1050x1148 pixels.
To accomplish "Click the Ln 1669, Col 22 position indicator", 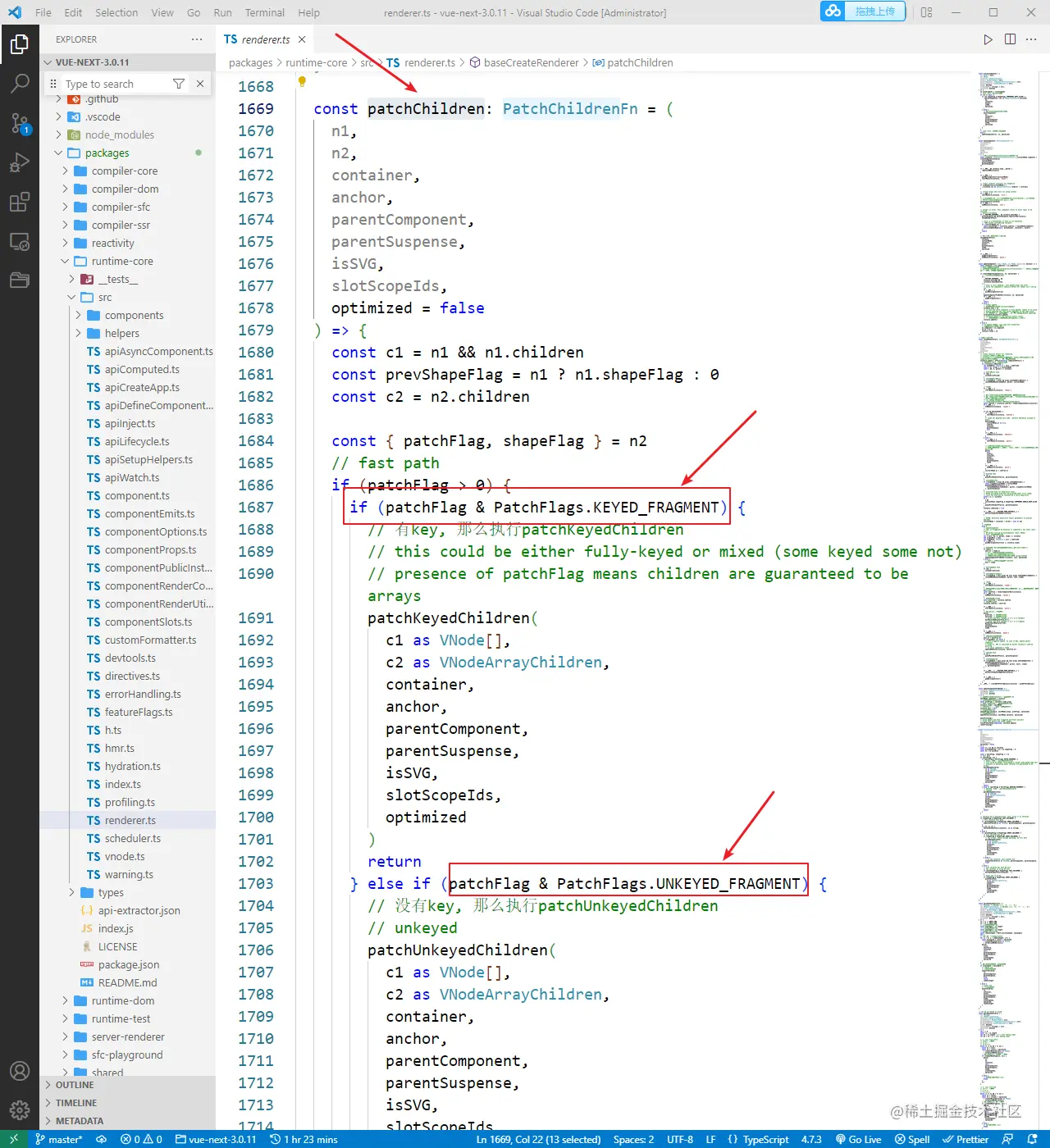I will click(x=538, y=1139).
